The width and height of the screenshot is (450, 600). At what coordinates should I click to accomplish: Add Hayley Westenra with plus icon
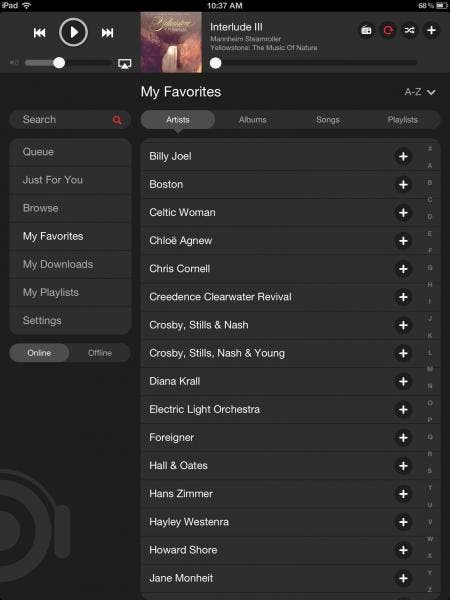tap(403, 522)
